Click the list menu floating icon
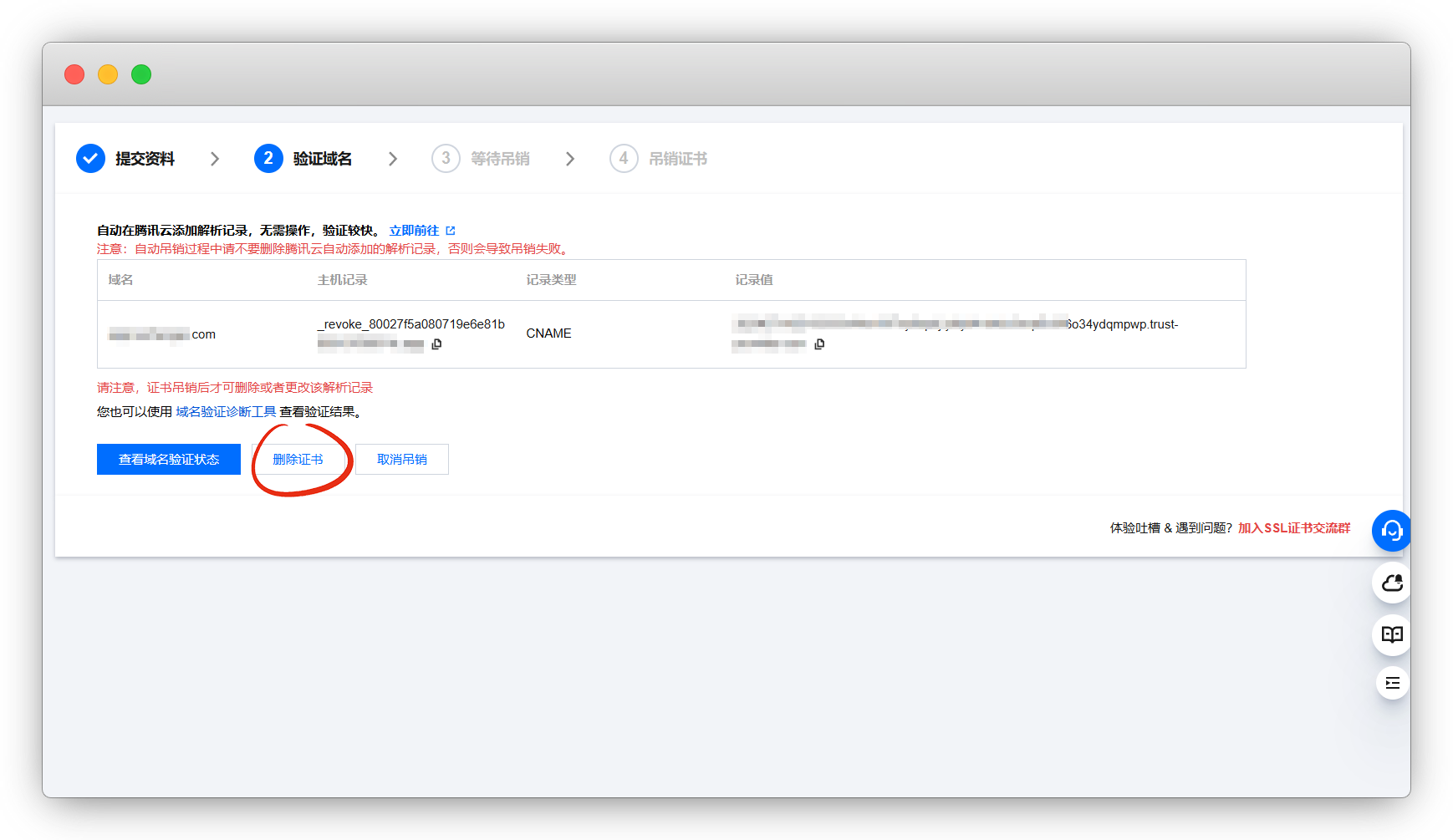Viewport: 1453px width, 840px height. pos(1392,683)
